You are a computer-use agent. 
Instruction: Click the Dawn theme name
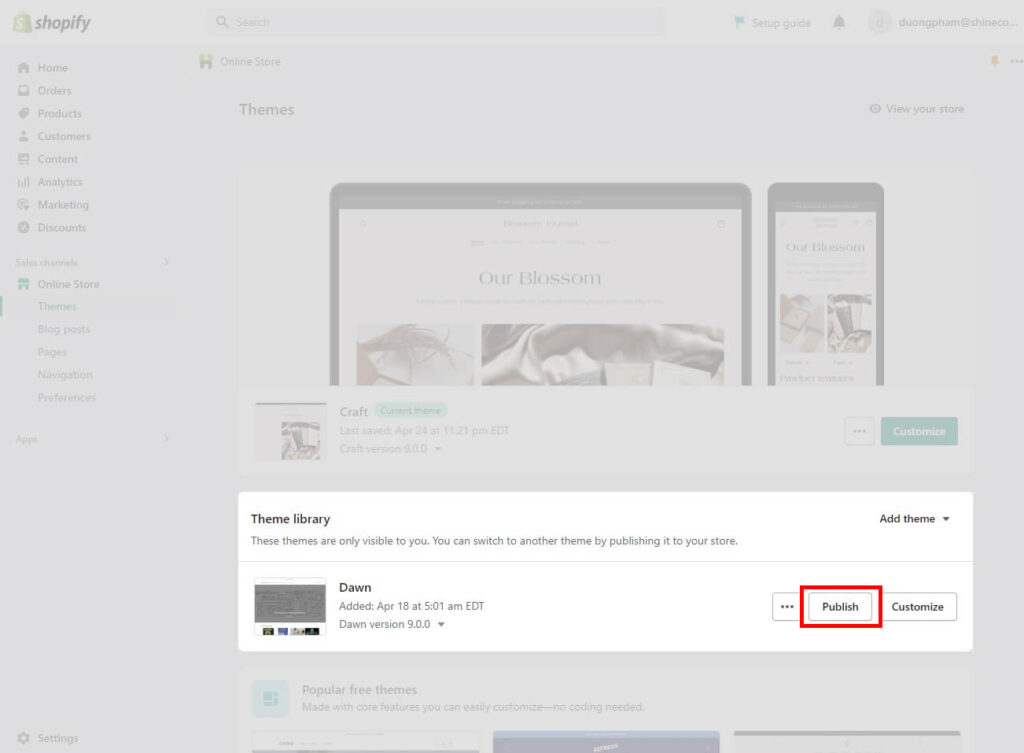tap(355, 588)
